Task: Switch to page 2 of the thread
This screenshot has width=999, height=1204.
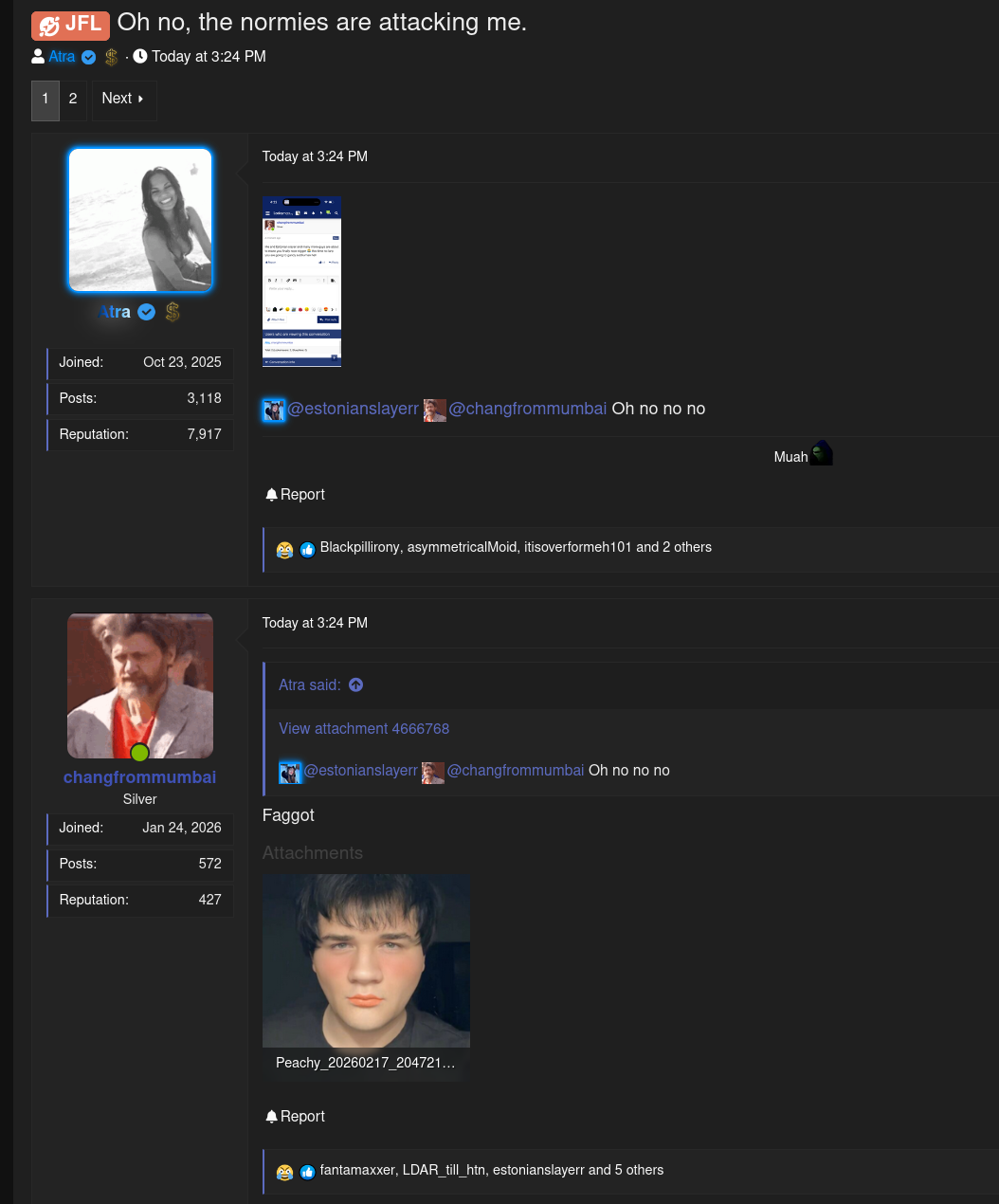Action: tap(73, 100)
